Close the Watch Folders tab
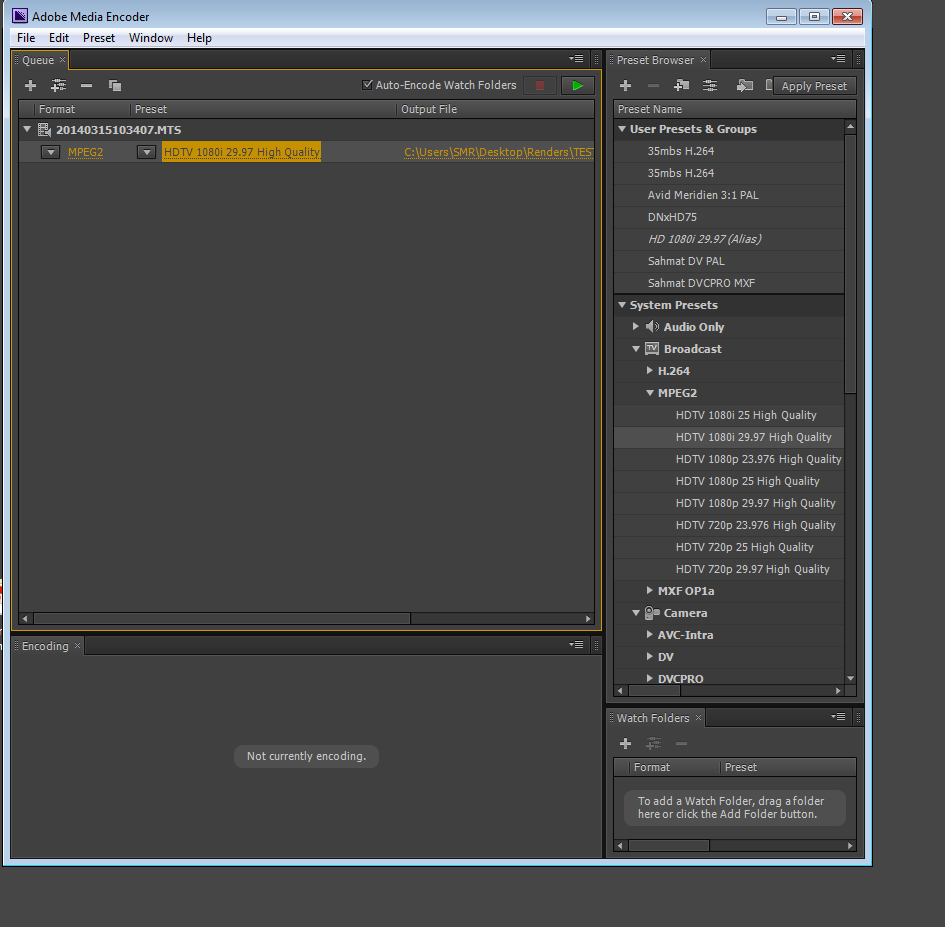 click(698, 717)
